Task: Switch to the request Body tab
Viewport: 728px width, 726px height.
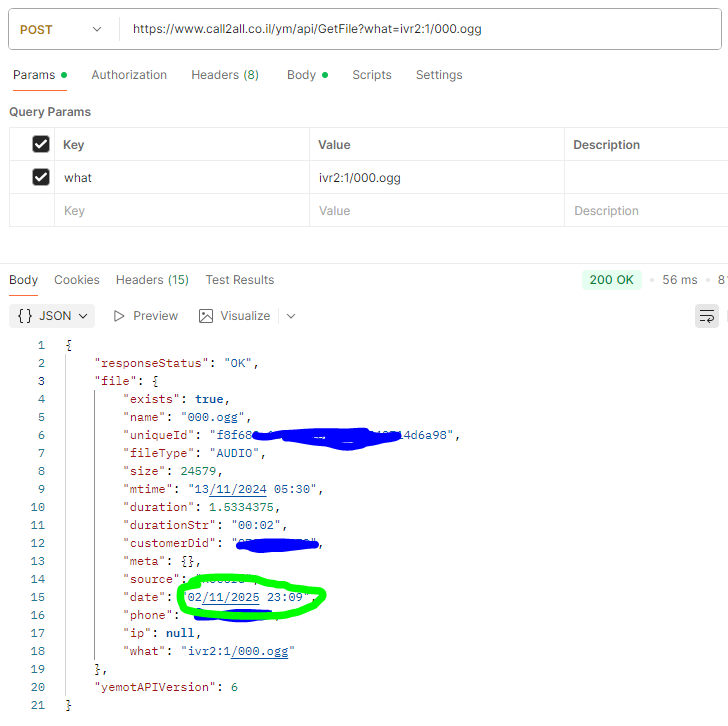Action: coord(301,75)
